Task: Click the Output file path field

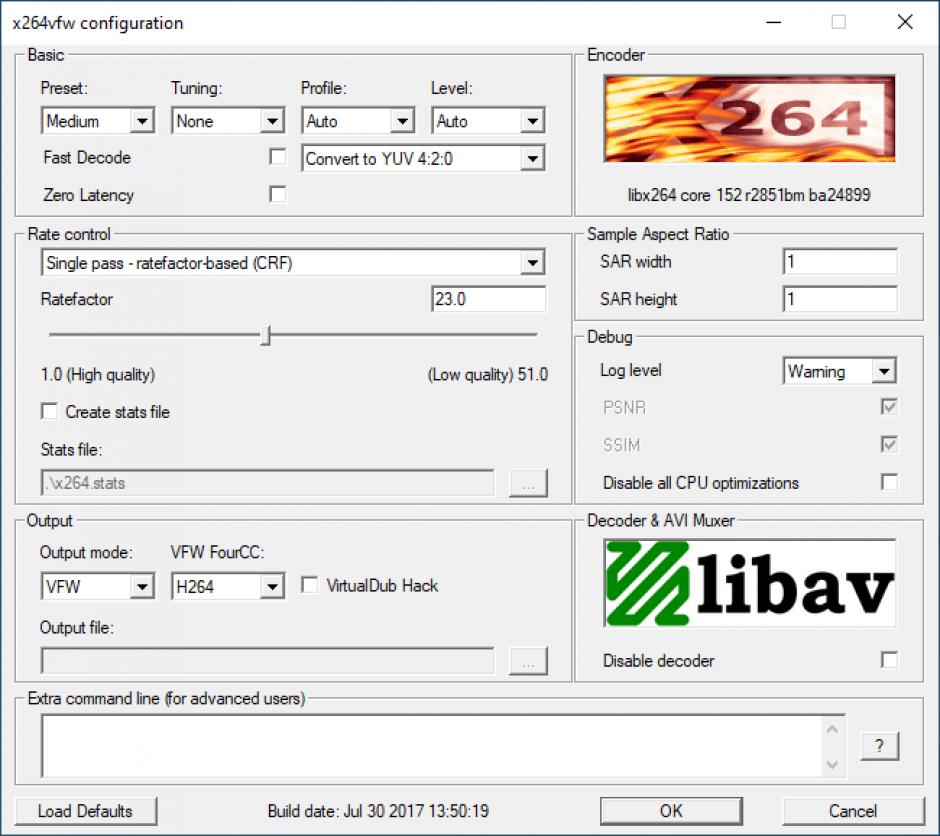Action: coord(268,660)
